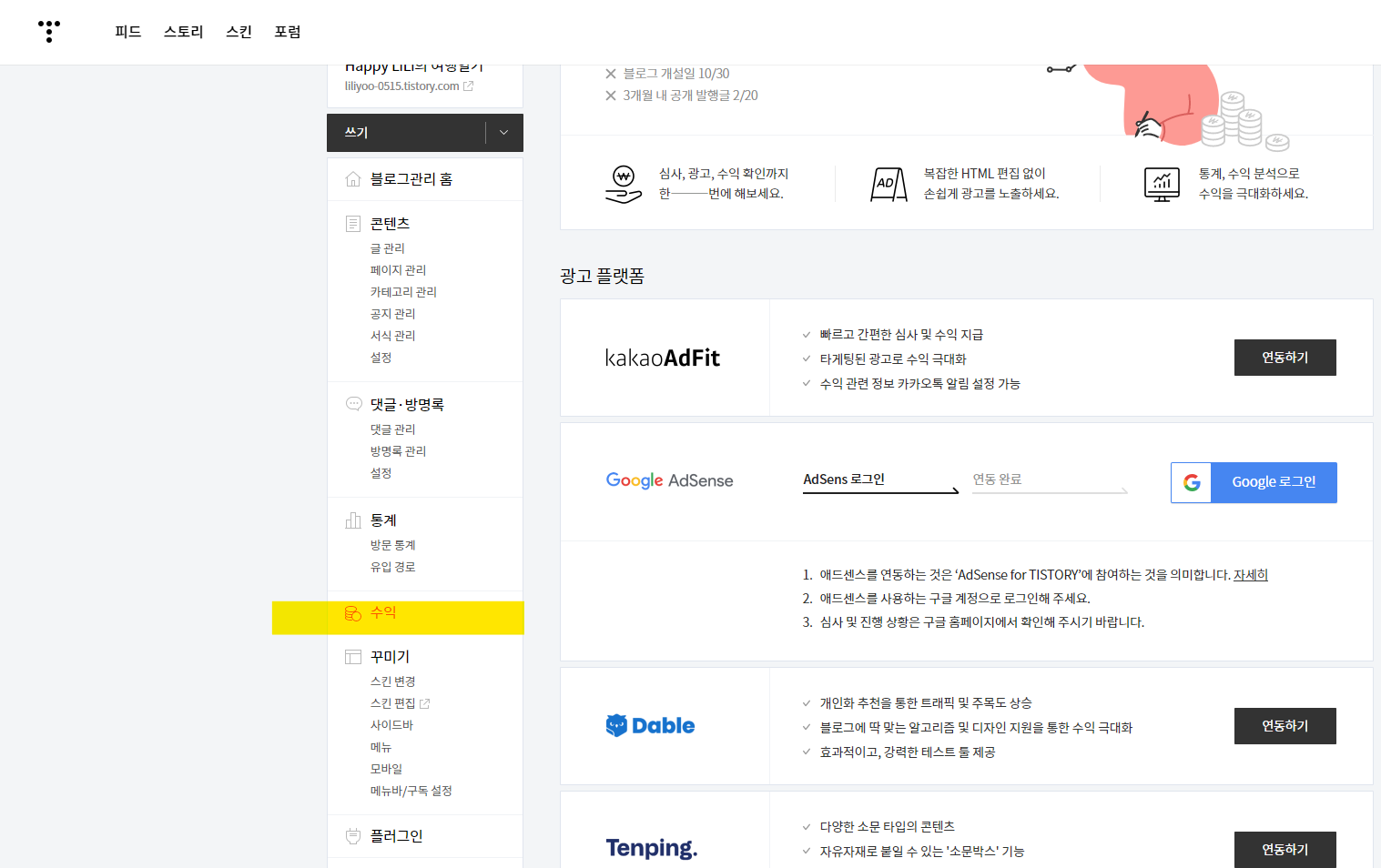Viewport: 1381px width, 868px height.
Task: Click 연동하기 for Tenping
Action: [1285, 850]
